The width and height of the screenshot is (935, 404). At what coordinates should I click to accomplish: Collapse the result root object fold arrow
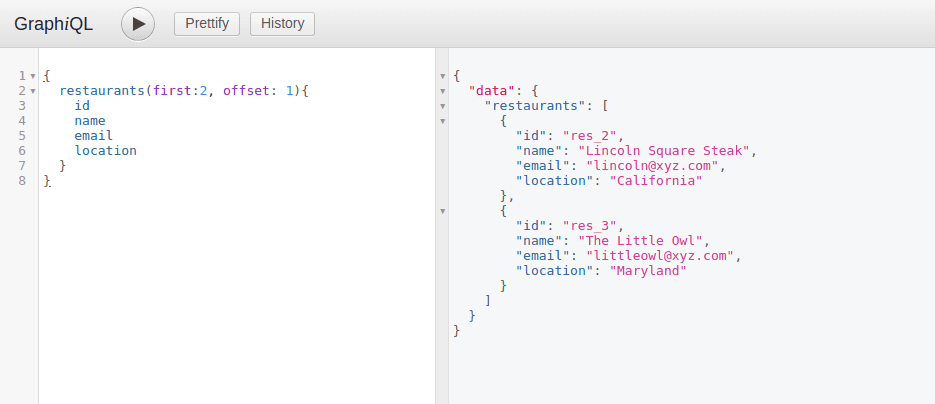442,76
